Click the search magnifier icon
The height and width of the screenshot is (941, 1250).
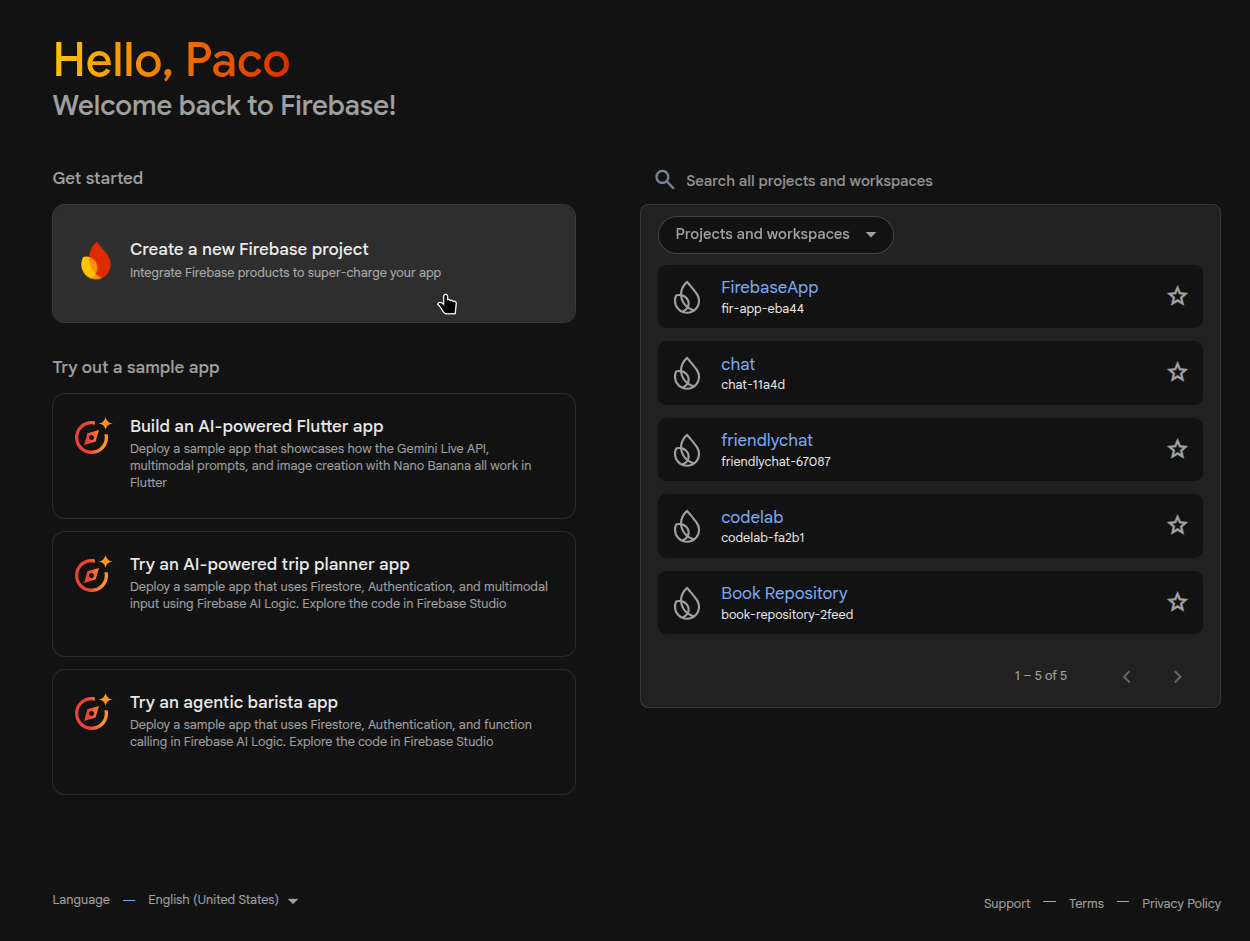pos(664,180)
